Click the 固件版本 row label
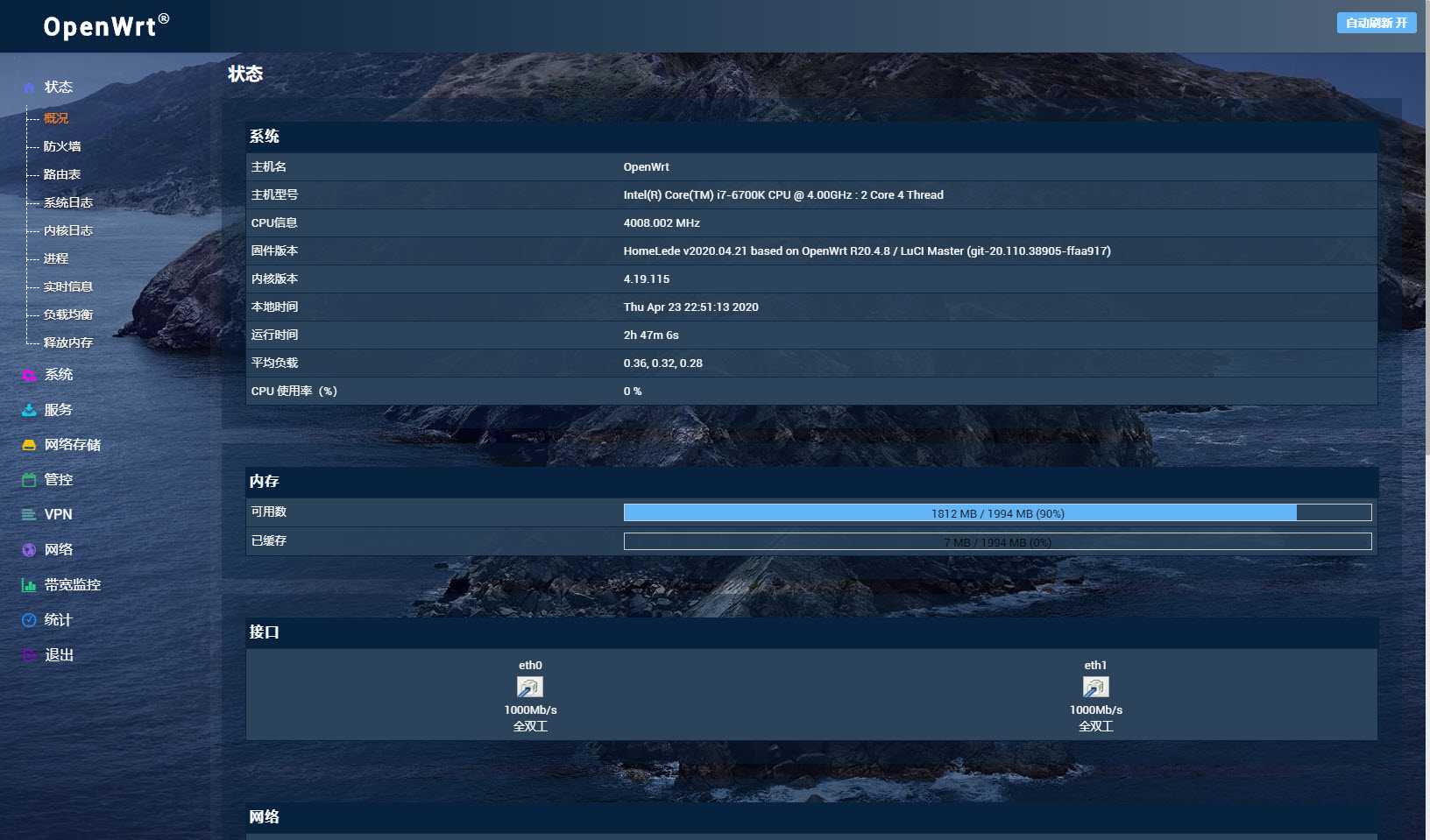The image size is (1430, 840). point(274,251)
